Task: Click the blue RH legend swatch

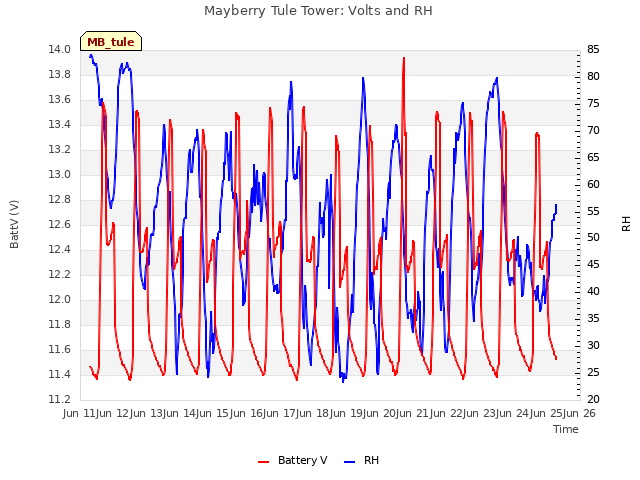Action: tap(349, 462)
